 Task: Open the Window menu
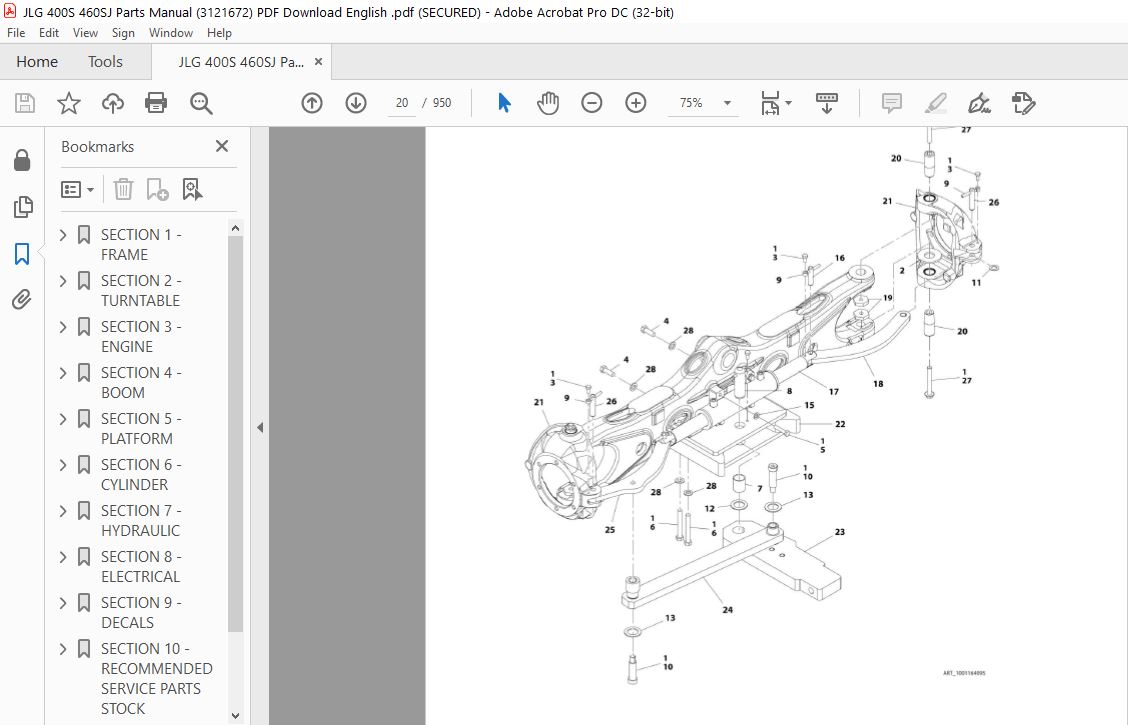pos(170,32)
